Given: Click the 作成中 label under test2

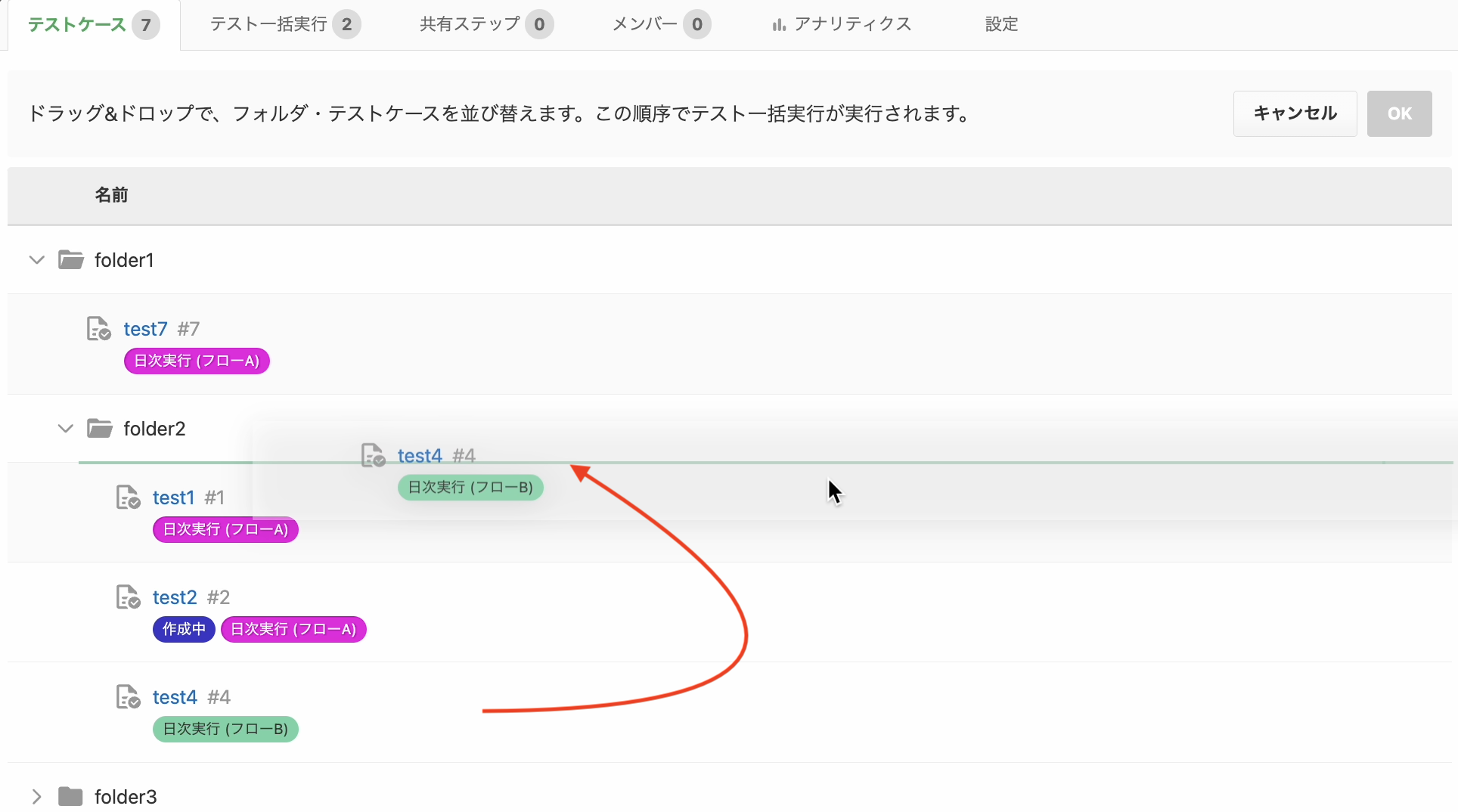Looking at the screenshot, I should coord(184,629).
